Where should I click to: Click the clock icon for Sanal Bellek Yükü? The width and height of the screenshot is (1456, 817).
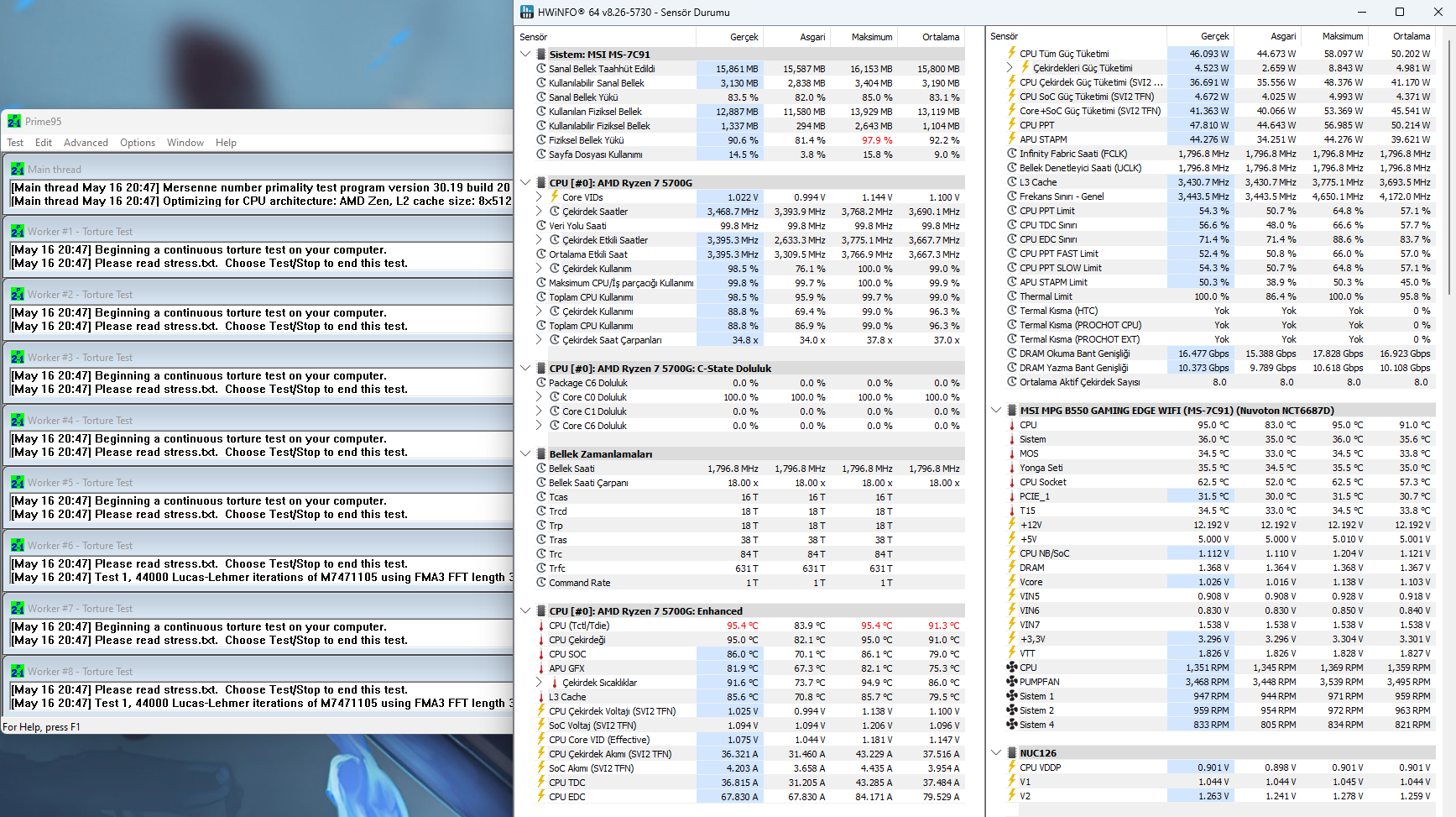tap(541, 97)
